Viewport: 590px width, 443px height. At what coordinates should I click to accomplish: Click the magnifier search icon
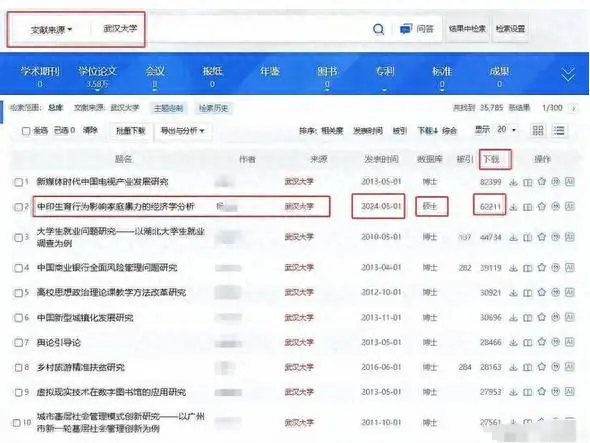pyautogui.click(x=379, y=29)
